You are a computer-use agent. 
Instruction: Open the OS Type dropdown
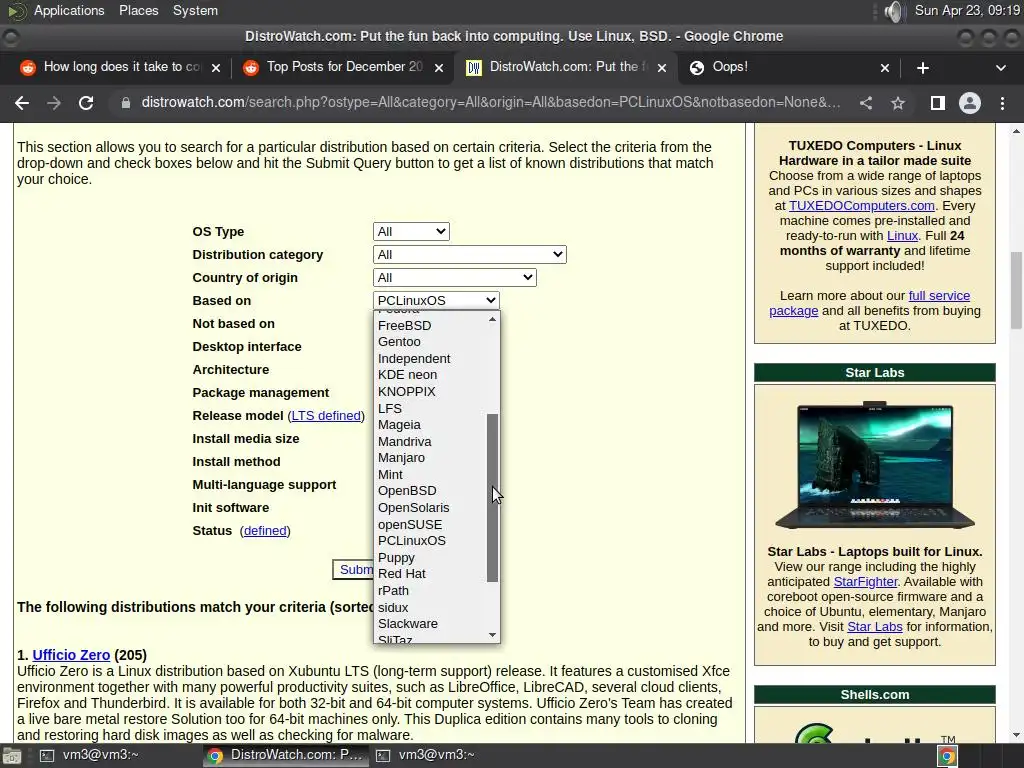[411, 232]
